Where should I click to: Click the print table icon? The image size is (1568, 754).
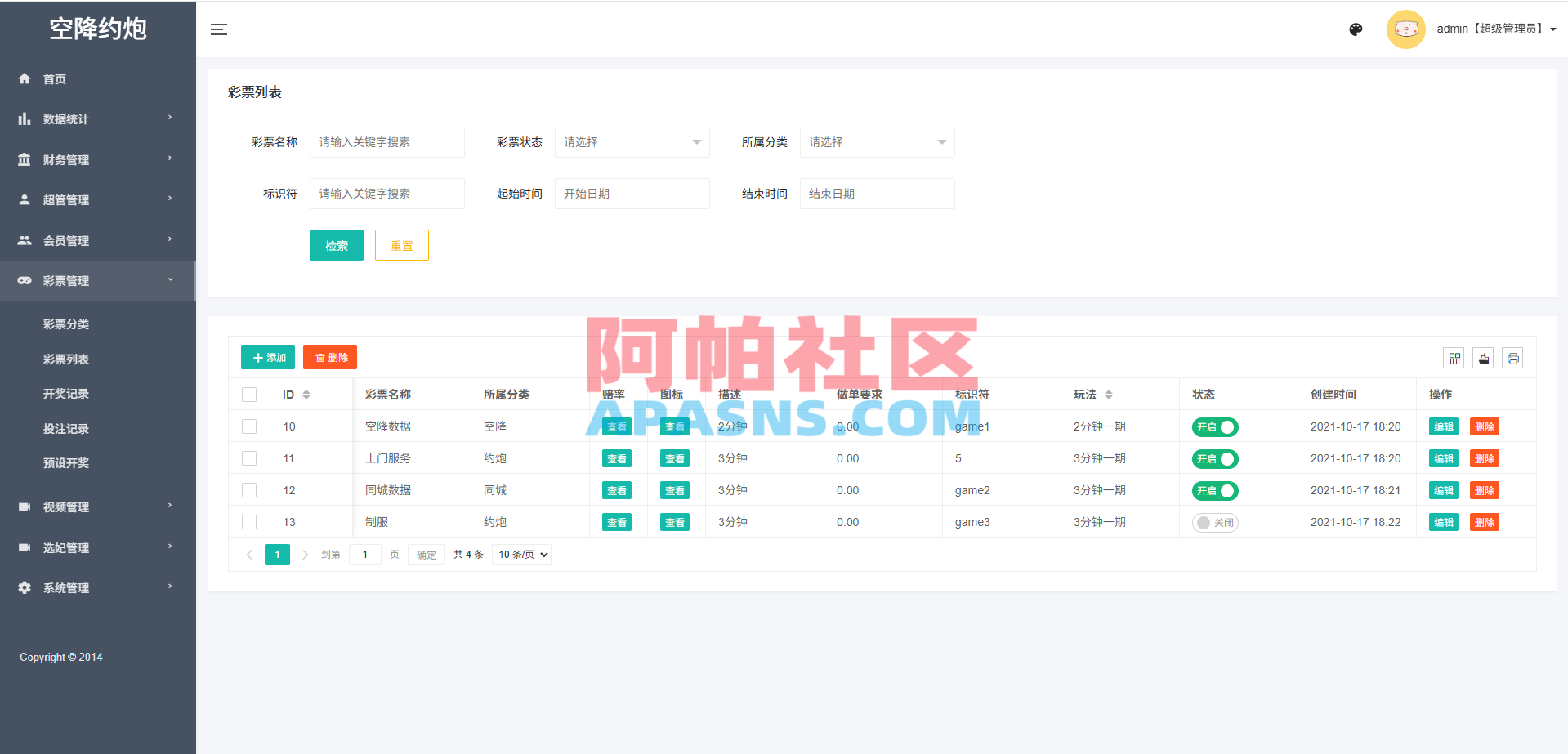coord(1512,358)
